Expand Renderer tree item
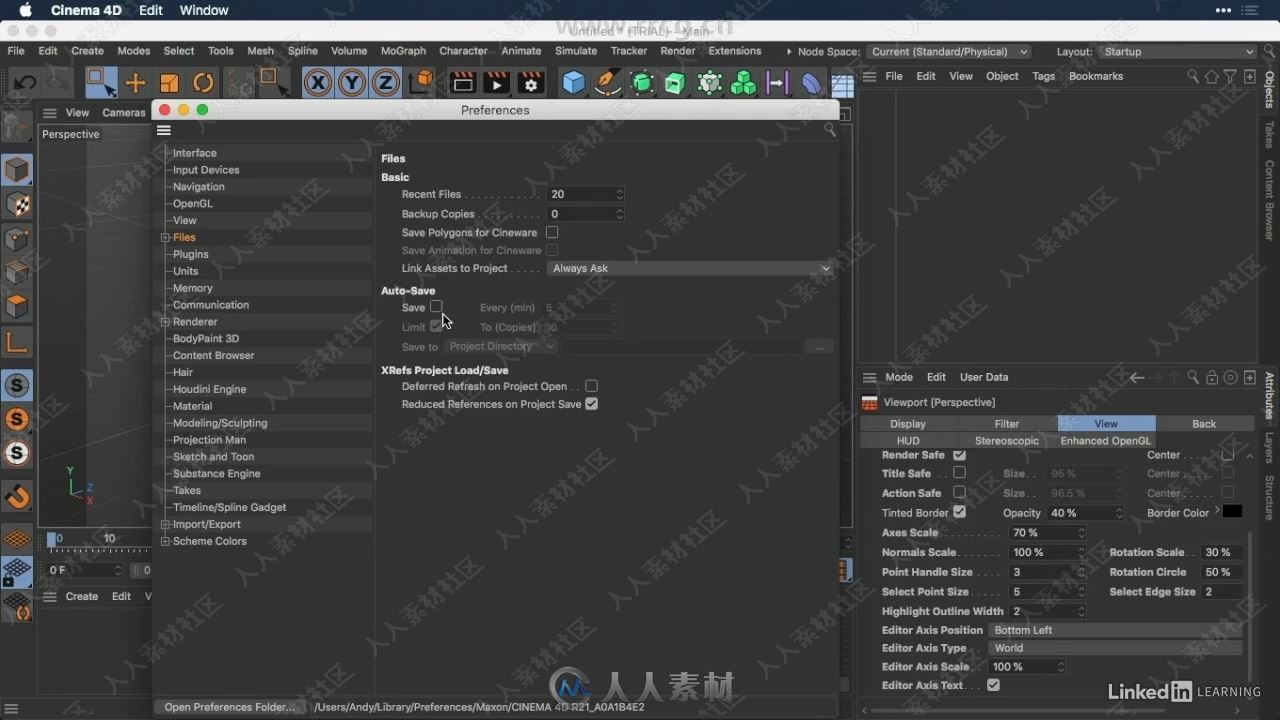 point(165,322)
